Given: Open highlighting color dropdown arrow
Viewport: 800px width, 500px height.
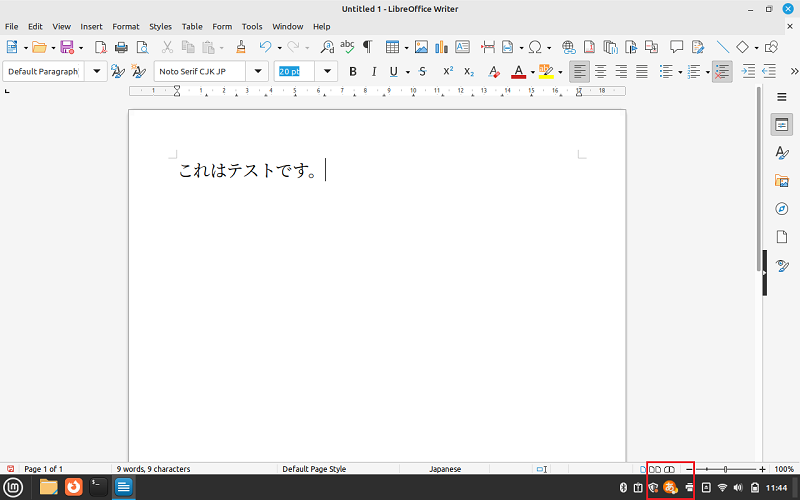Looking at the screenshot, I should click(560, 72).
